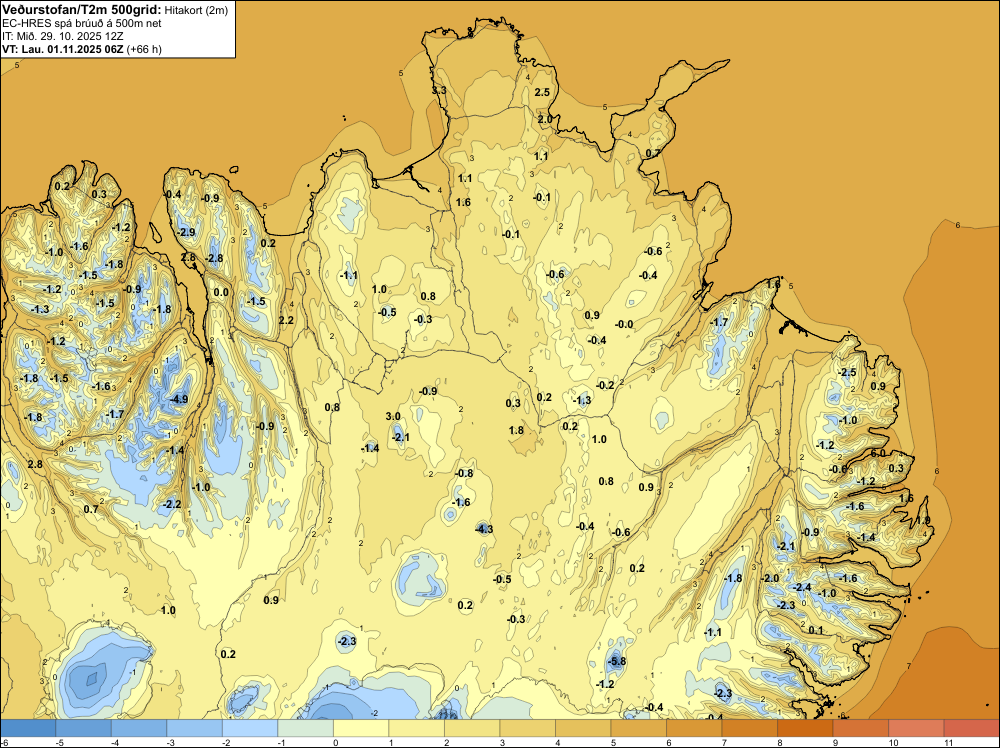Click the legend tick label 9
Viewport: 1000px width, 748px height.
[x=835, y=742]
